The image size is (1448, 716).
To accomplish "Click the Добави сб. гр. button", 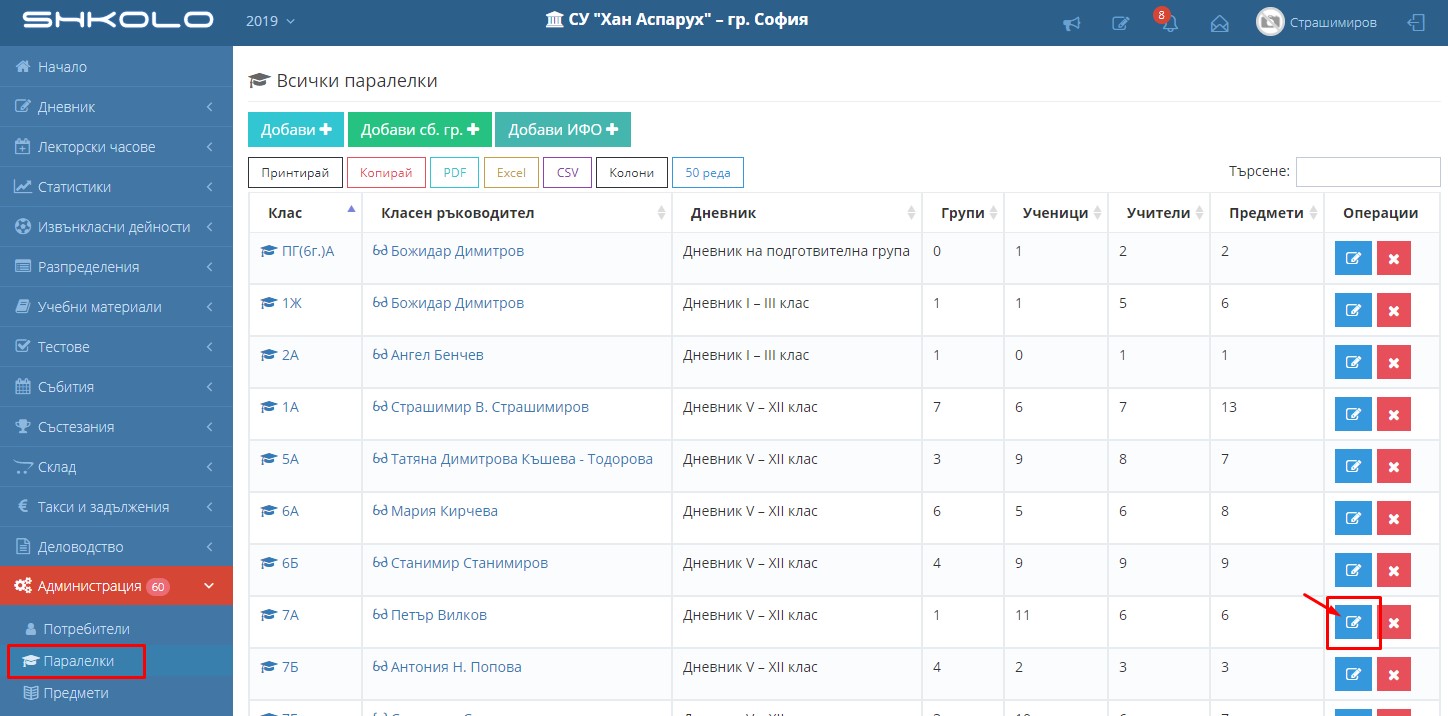I will point(420,130).
